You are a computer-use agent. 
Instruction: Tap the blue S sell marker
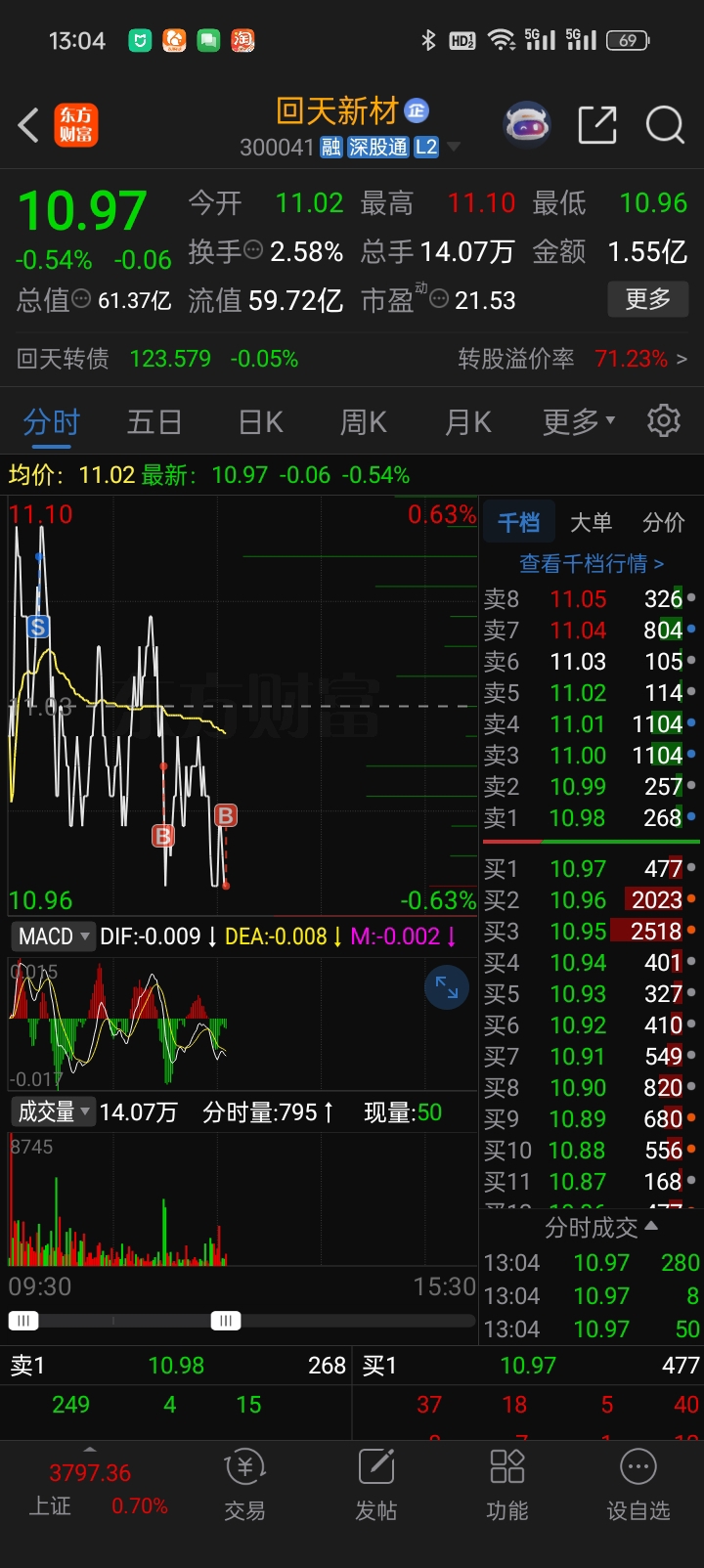tap(38, 627)
